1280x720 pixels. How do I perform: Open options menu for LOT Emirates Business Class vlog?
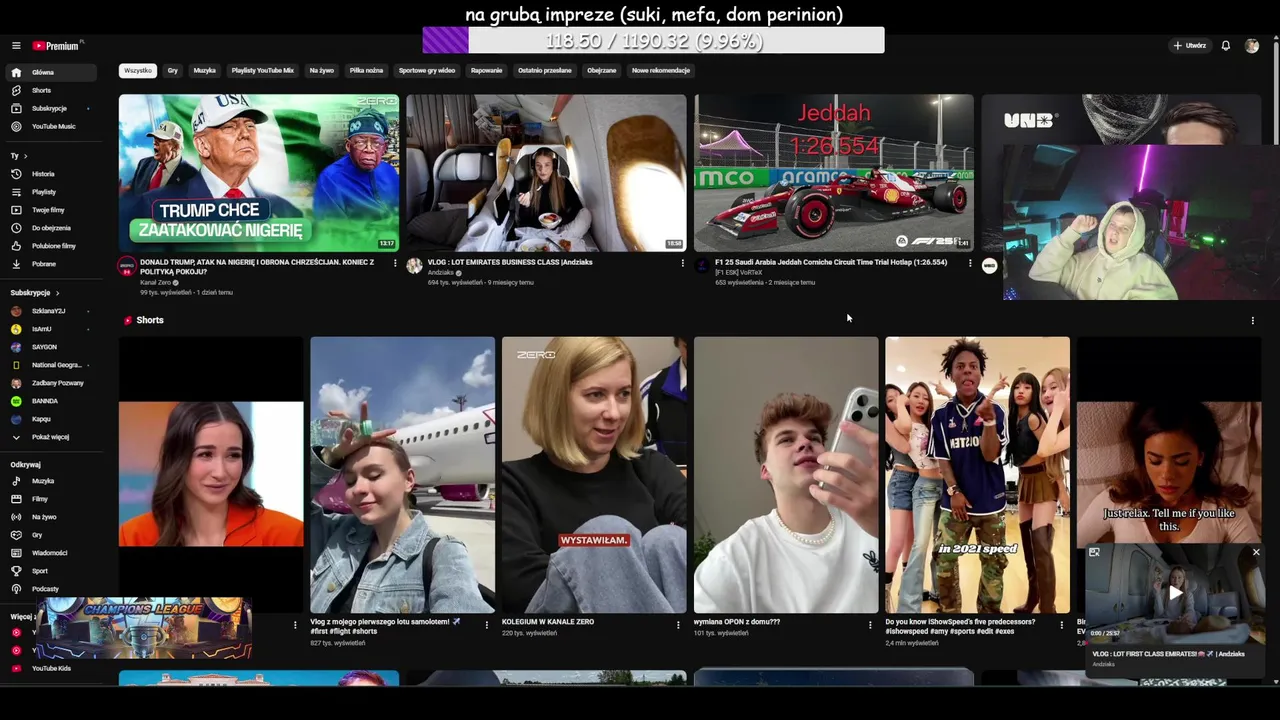[x=683, y=263]
